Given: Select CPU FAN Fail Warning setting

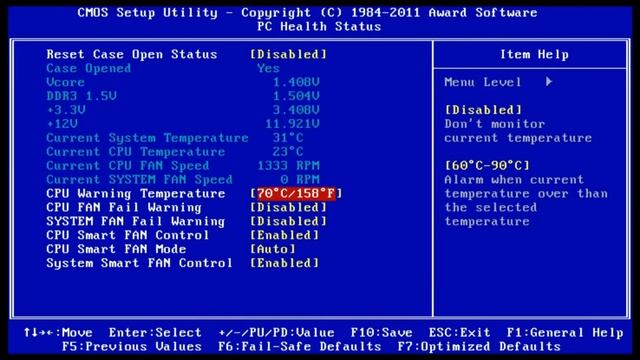Looking at the screenshot, I should (x=124, y=207).
